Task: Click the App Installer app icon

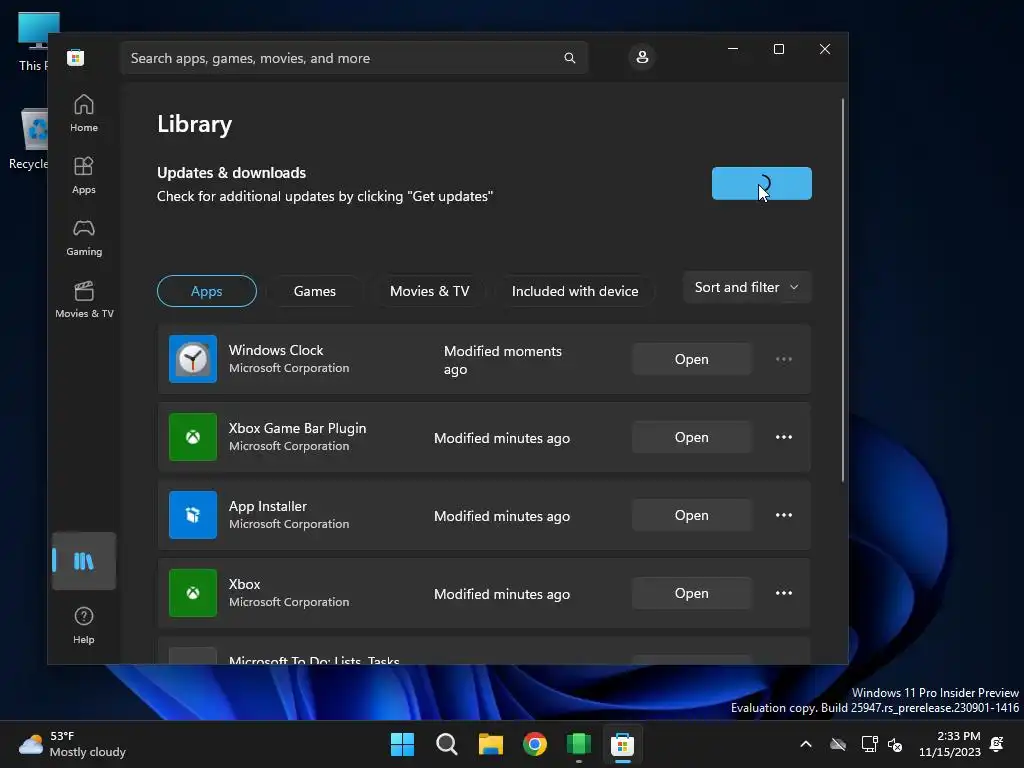Action: click(193, 515)
